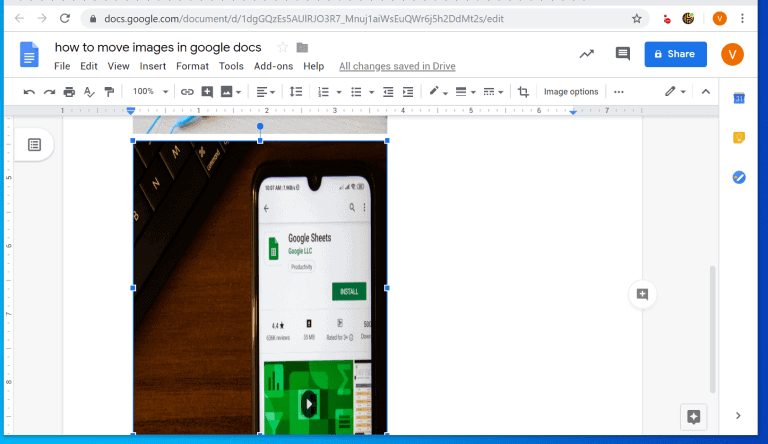Run spelling and grammar check icon
768x444 pixels.
(x=89, y=92)
